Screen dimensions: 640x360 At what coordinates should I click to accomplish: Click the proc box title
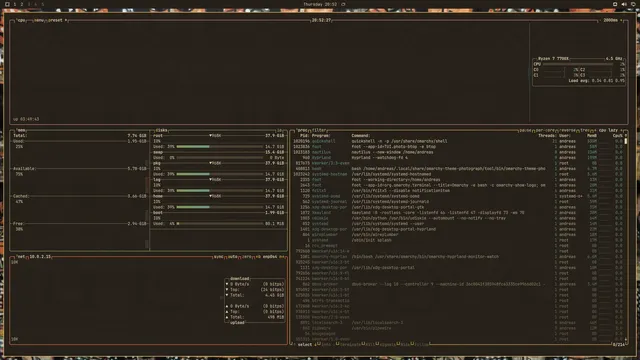coord(302,130)
